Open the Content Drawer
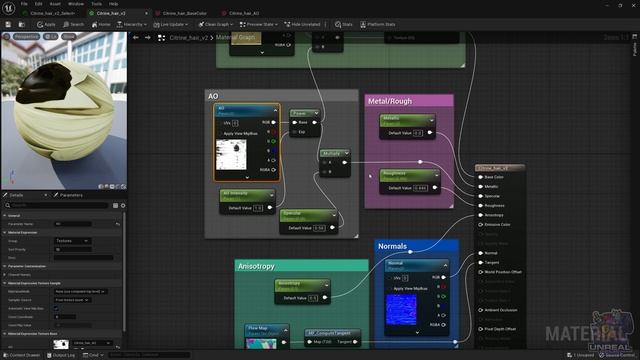 22,356
